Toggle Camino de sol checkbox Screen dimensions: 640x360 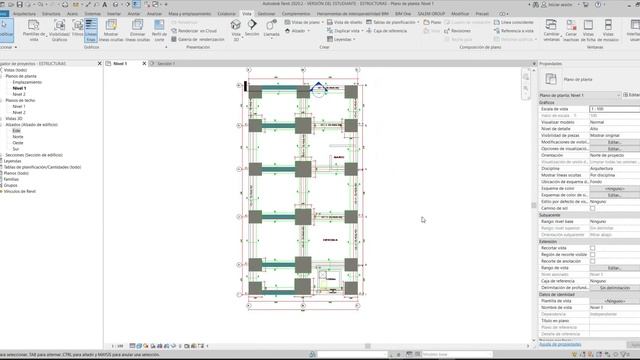pos(592,209)
